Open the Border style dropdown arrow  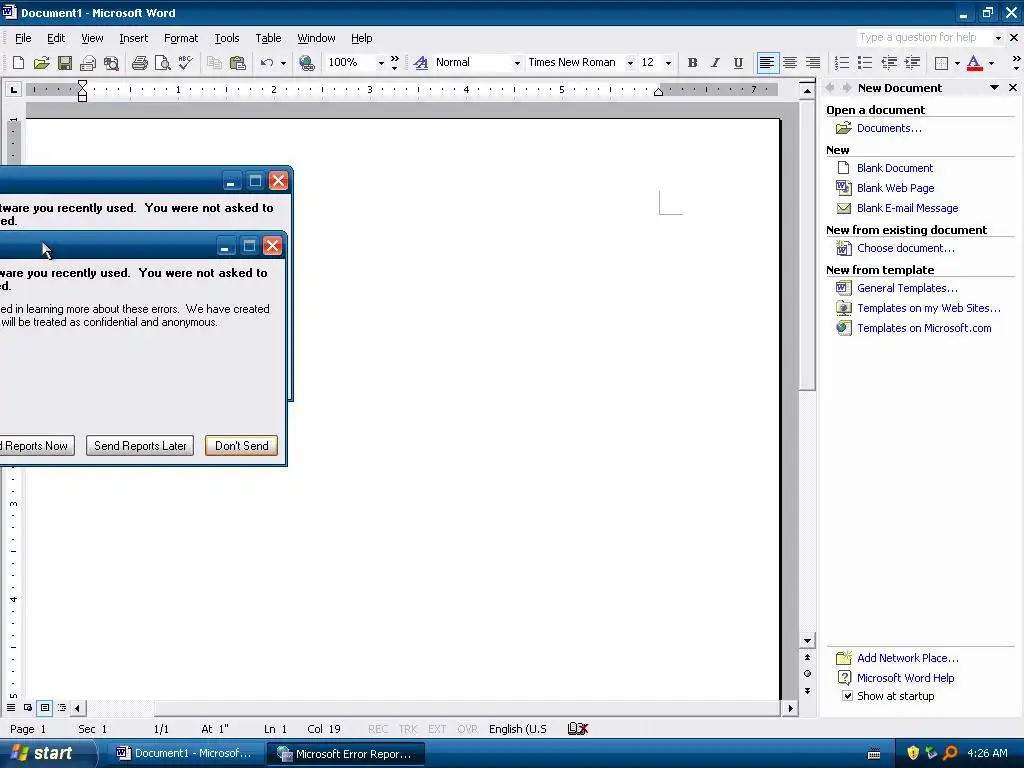coord(957,63)
